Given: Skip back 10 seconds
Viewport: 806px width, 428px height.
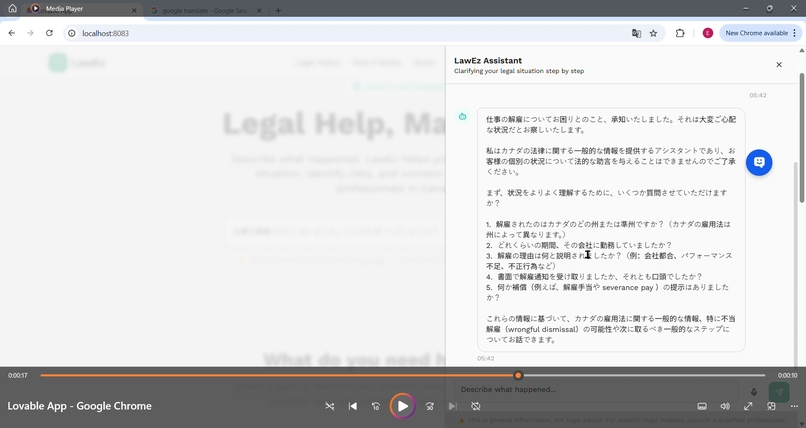Looking at the screenshot, I should 376,406.
